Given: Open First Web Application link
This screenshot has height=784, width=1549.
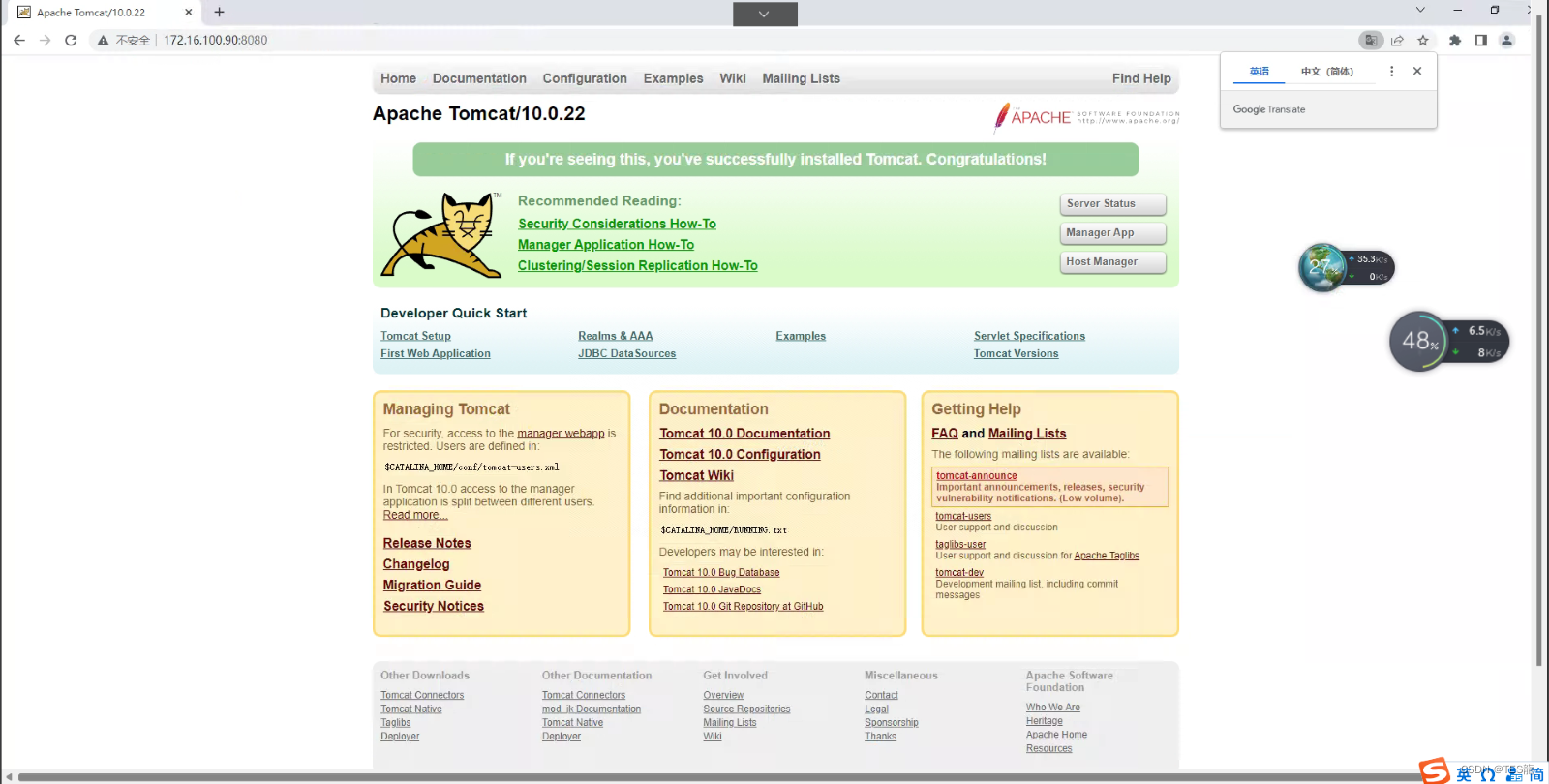Looking at the screenshot, I should coord(436,353).
